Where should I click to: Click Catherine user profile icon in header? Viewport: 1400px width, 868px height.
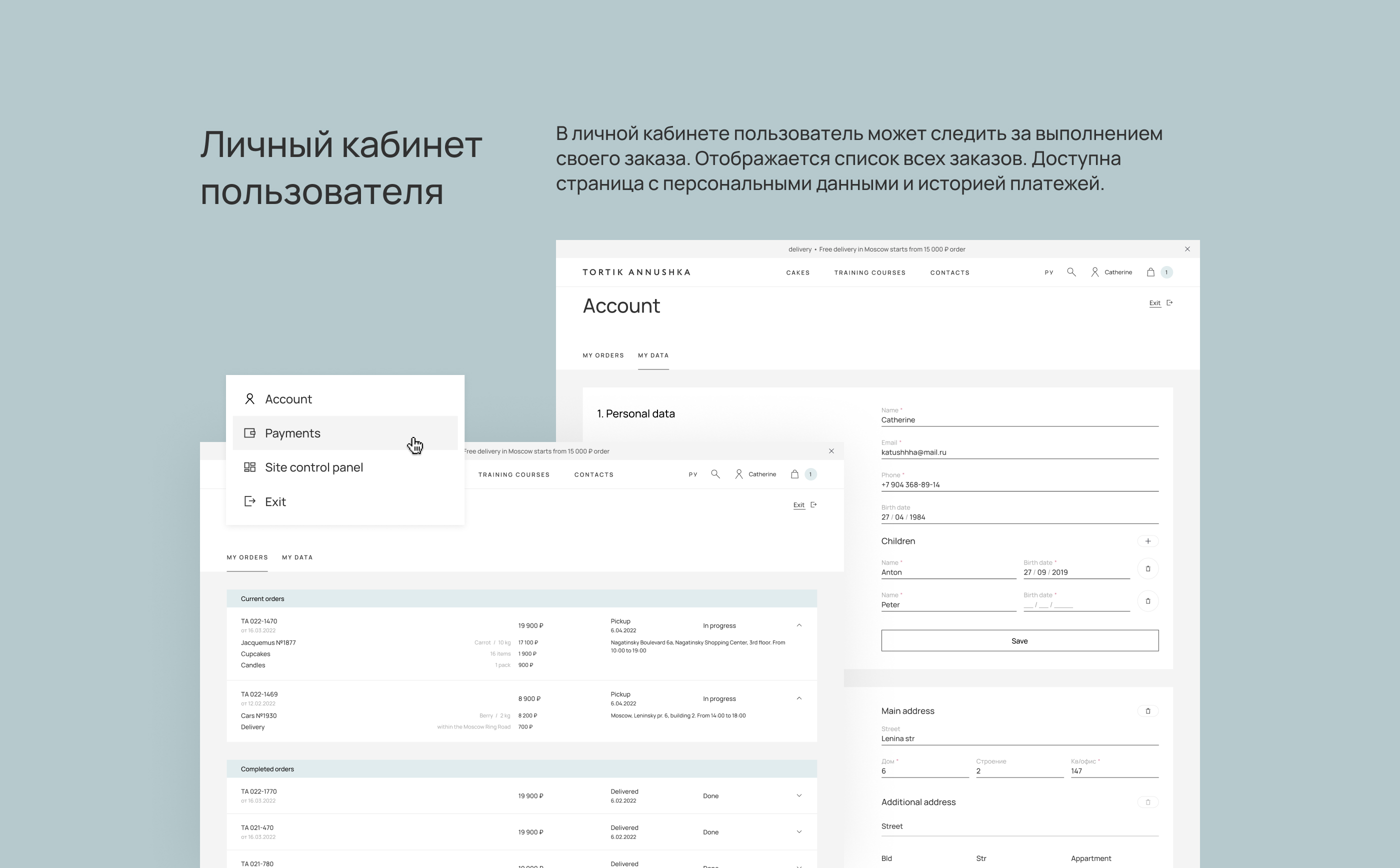point(1094,272)
